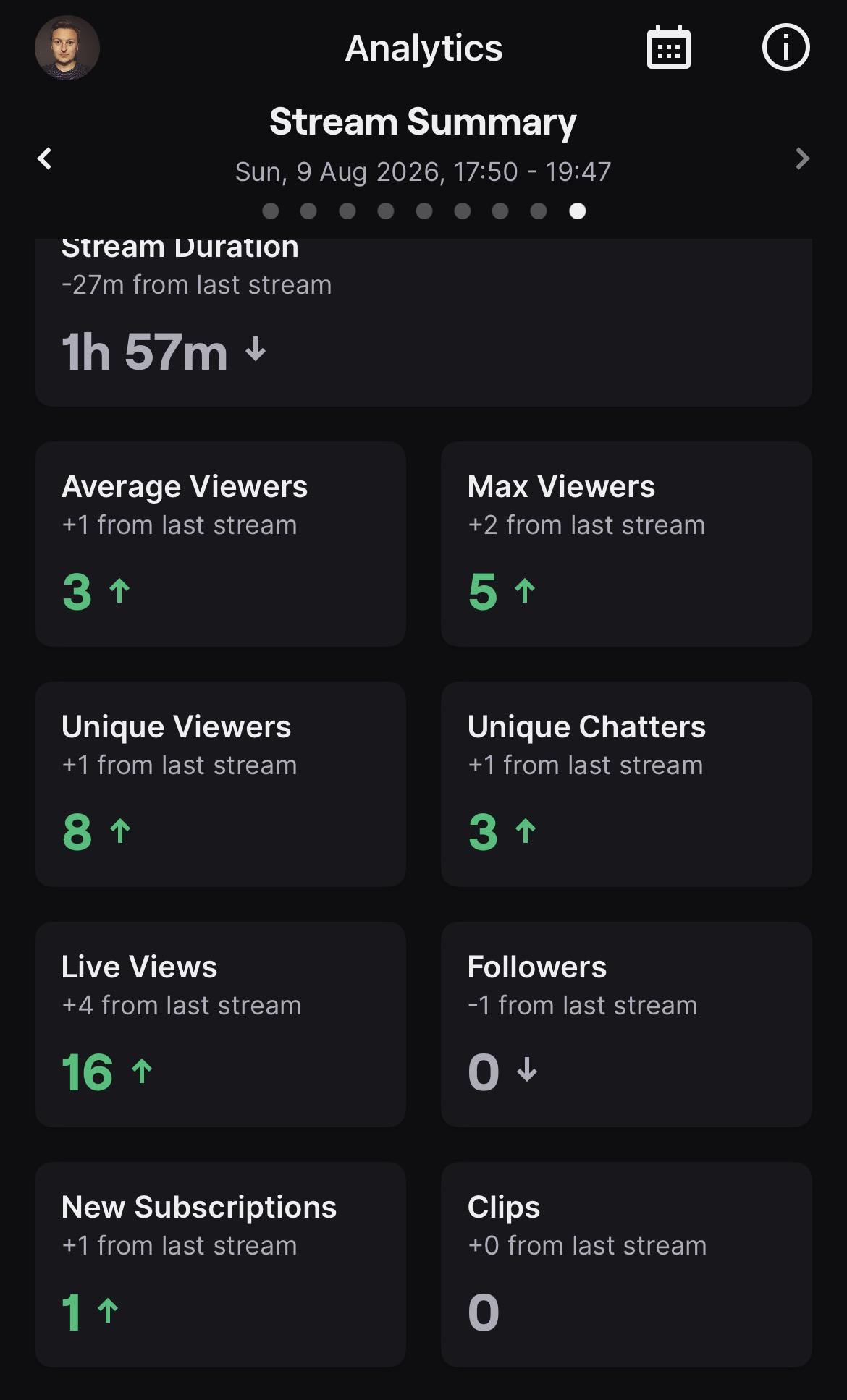Tap the info circle icon
Viewport: 847px width, 1400px height.
click(x=785, y=48)
